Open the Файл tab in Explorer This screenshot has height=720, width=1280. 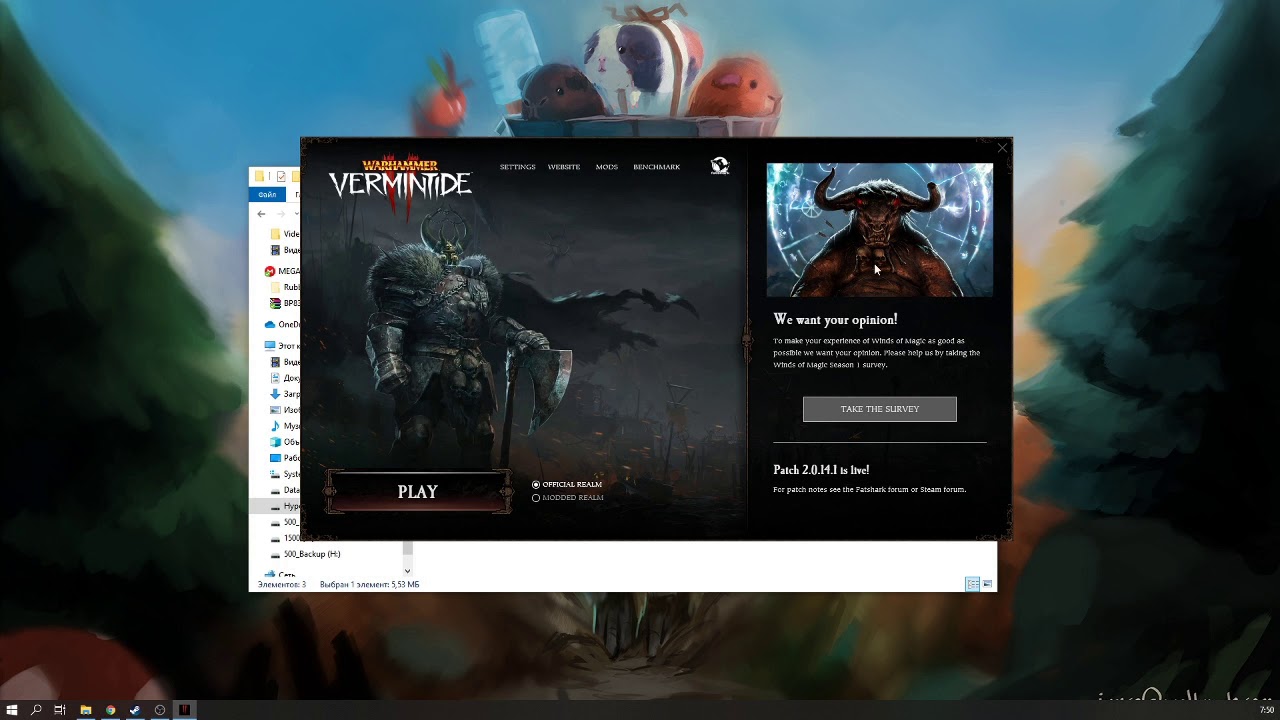pos(267,194)
